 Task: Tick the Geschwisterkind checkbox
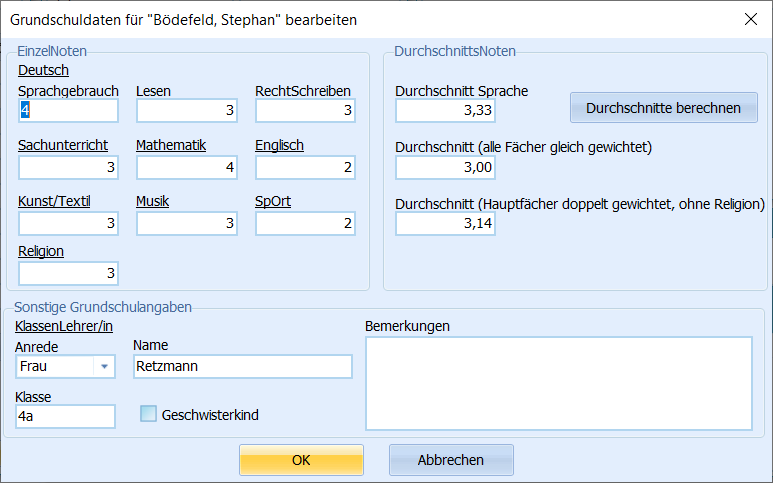pyautogui.click(x=148, y=414)
